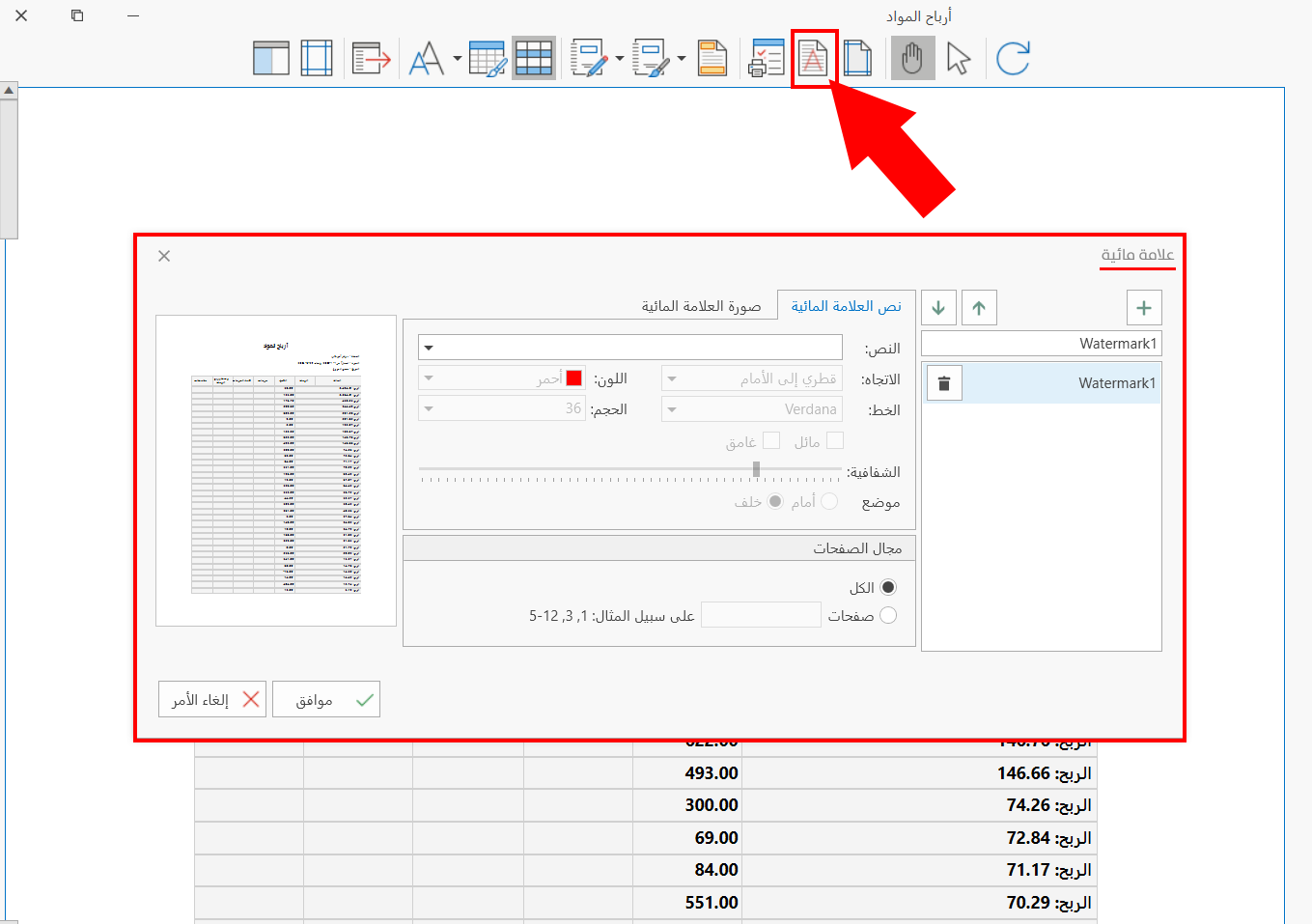Check the غامق (bold) checkbox
The image size is (1312, 924).
(770, 440)
